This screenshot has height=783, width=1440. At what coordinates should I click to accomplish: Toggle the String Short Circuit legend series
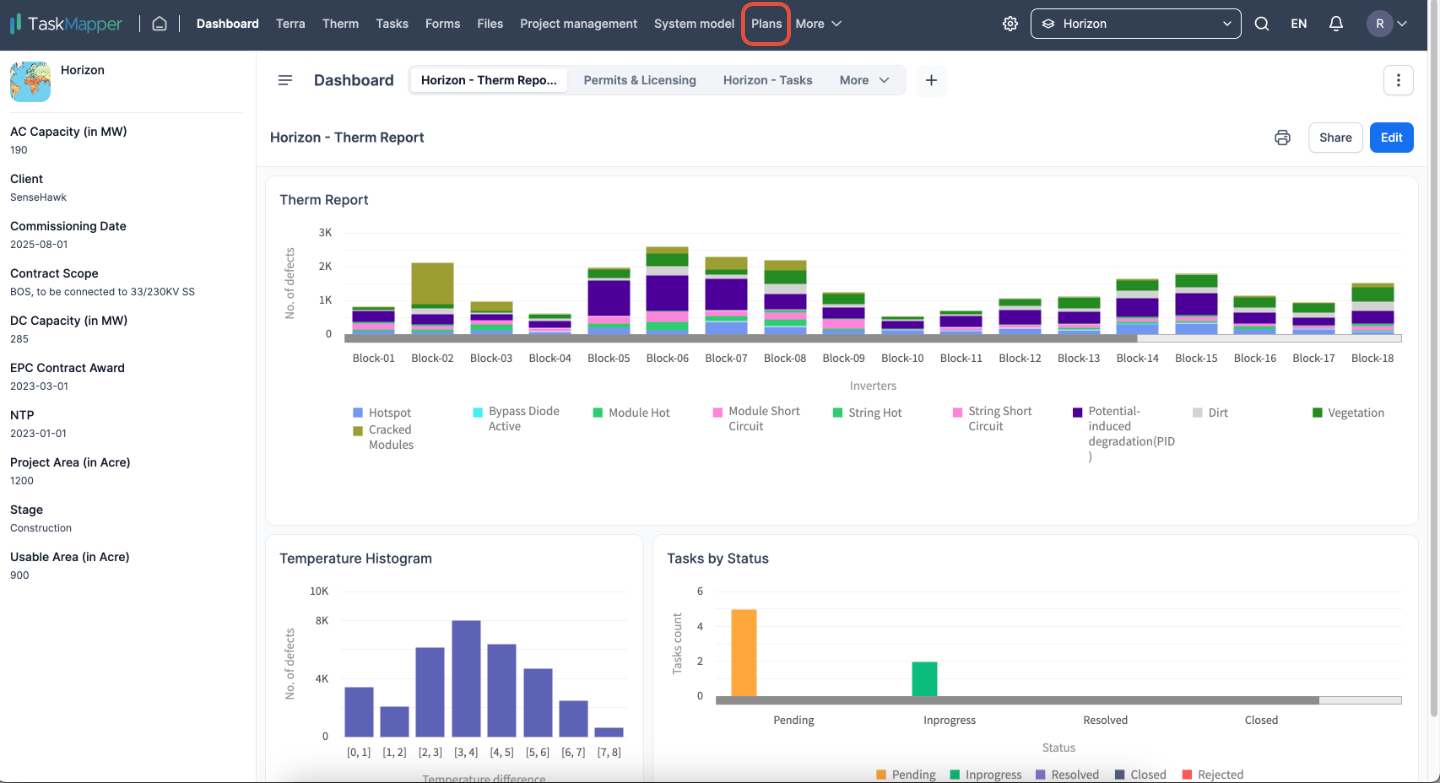pos(993,419)
